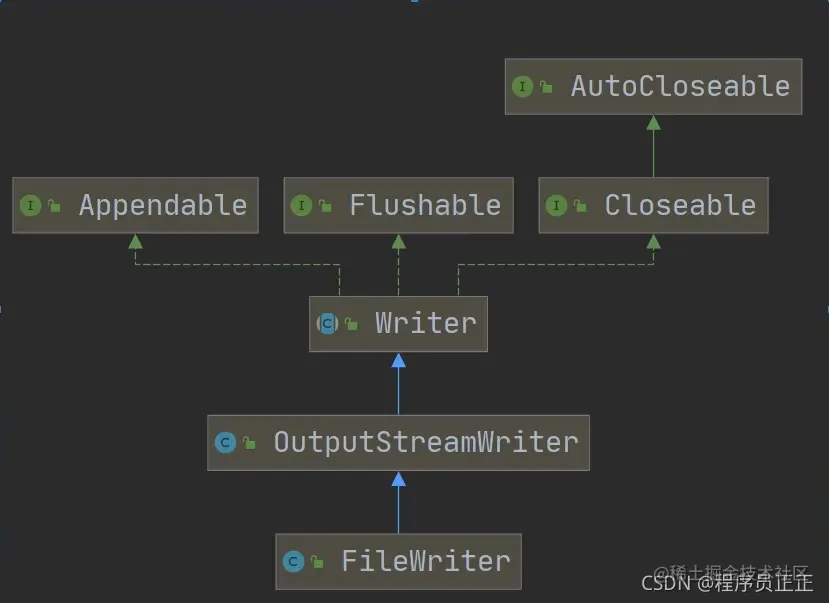Click the interface icon on Flushable node
This screenshot has height=603, width=829.
[x=301, y=205]
